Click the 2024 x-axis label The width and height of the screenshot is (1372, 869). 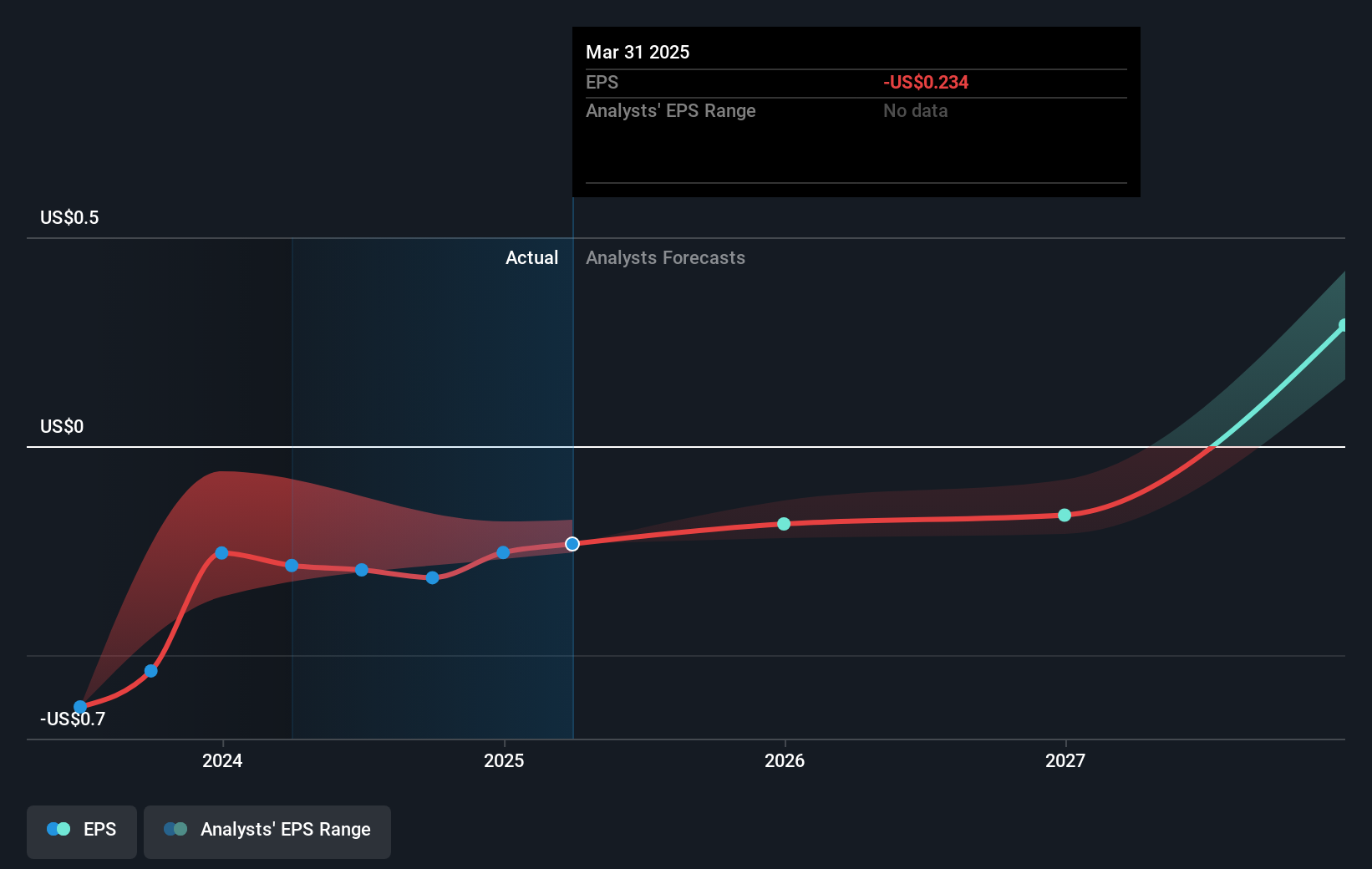coord(222,760)
